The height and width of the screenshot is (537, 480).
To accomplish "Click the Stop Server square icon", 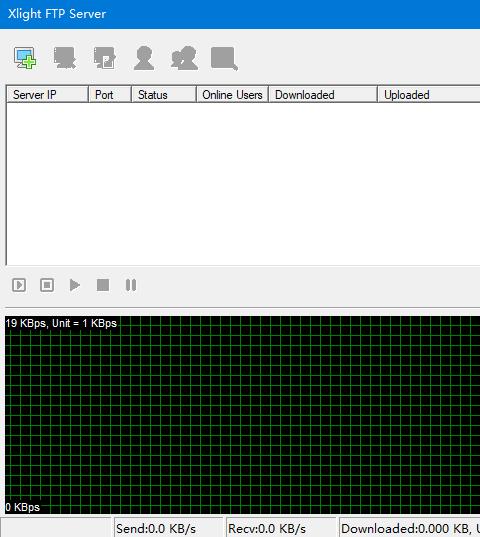I will coord(103,285).
